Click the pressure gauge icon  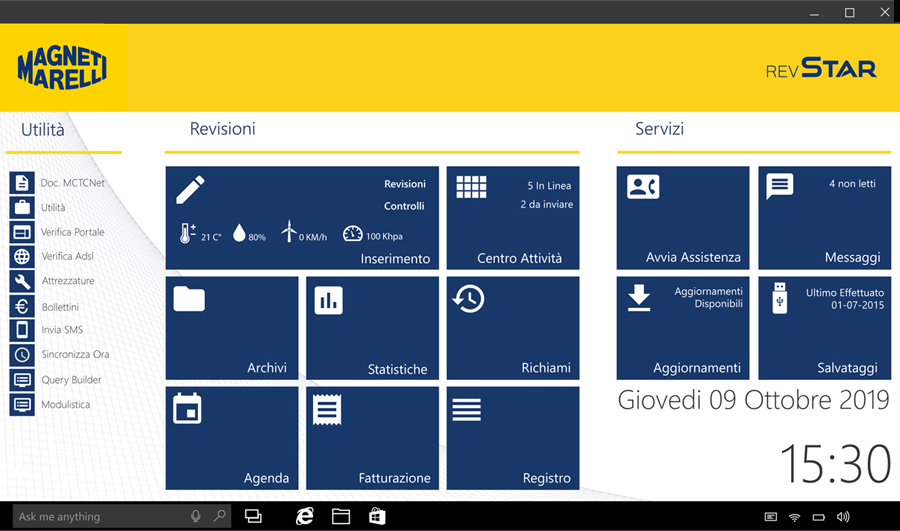[352, 233]
